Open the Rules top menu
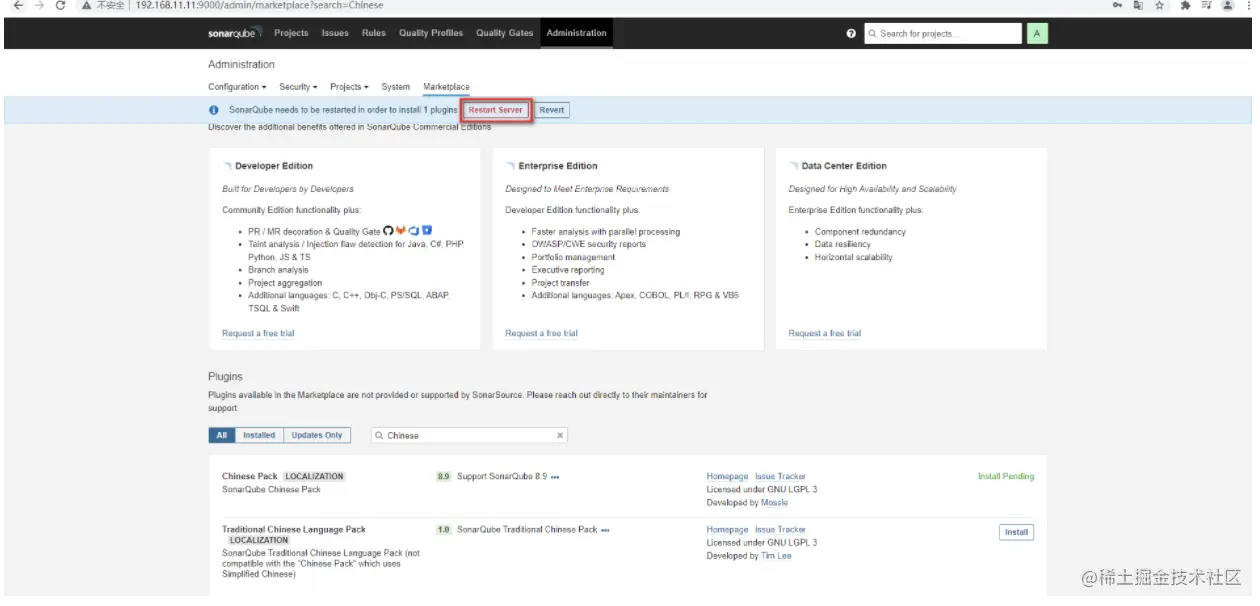The width and height of the screenshot is (1260, 606). [x=374, y=33]
